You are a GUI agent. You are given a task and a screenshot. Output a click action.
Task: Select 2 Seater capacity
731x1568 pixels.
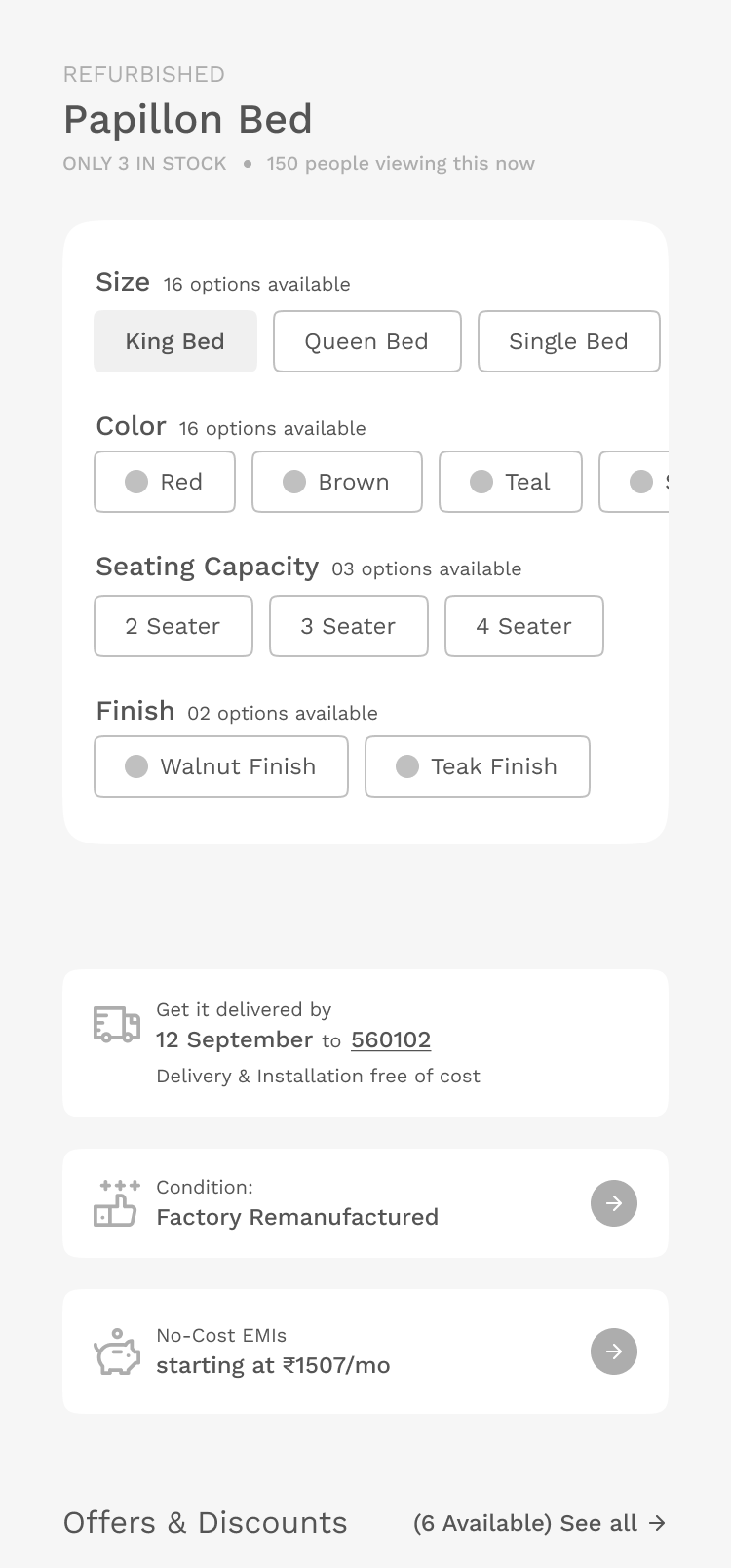coord(173,626)
